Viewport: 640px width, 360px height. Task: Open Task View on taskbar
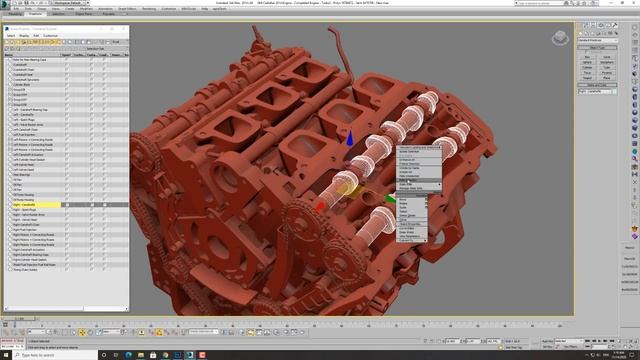pyautogui.click(x=116, y=355)
